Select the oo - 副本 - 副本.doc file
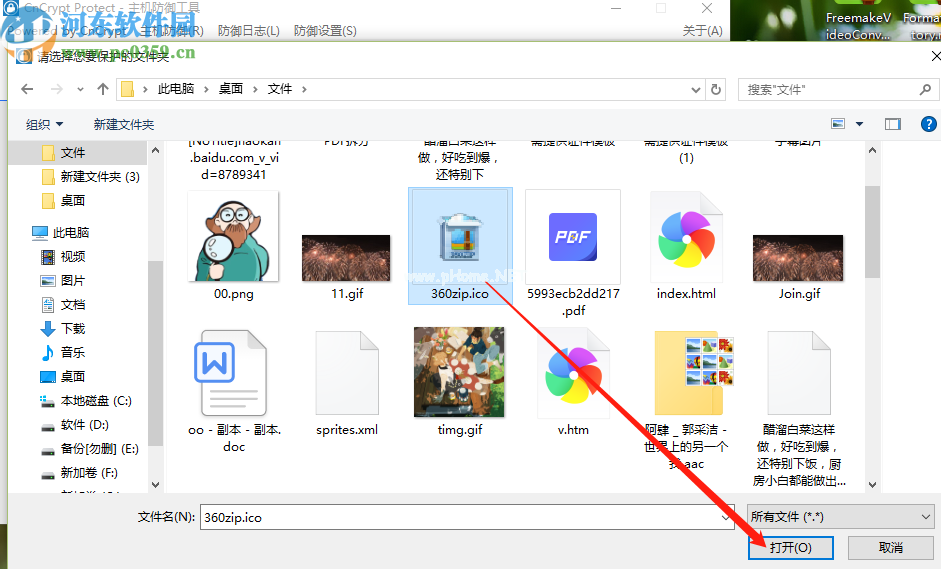 234,375
